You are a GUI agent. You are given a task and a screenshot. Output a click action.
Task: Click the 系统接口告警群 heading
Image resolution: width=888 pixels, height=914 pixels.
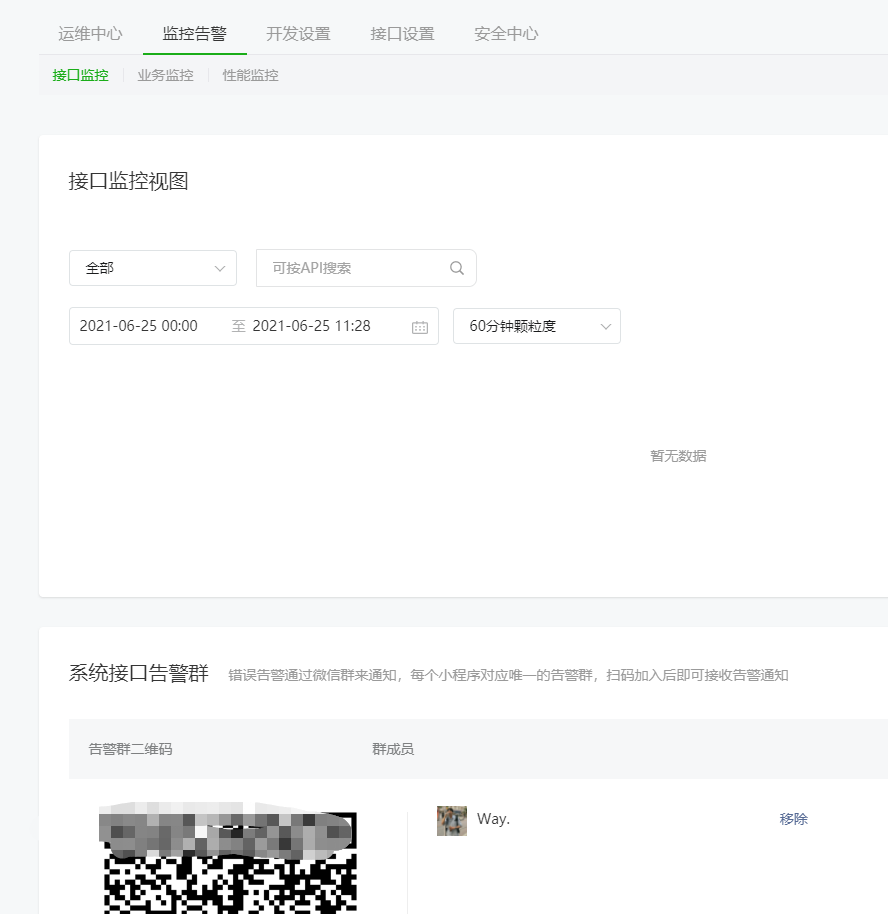(139, 673)
